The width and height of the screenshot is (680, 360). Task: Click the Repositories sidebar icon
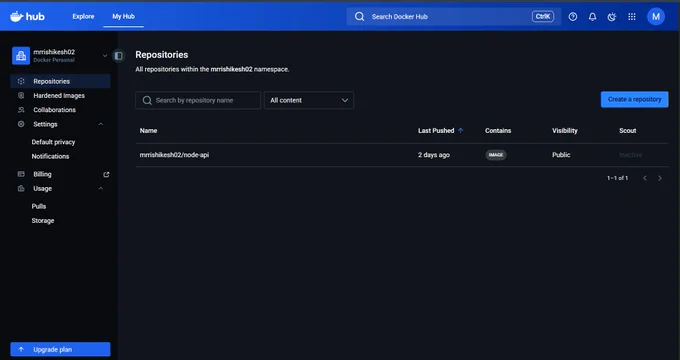pos(21,81)
